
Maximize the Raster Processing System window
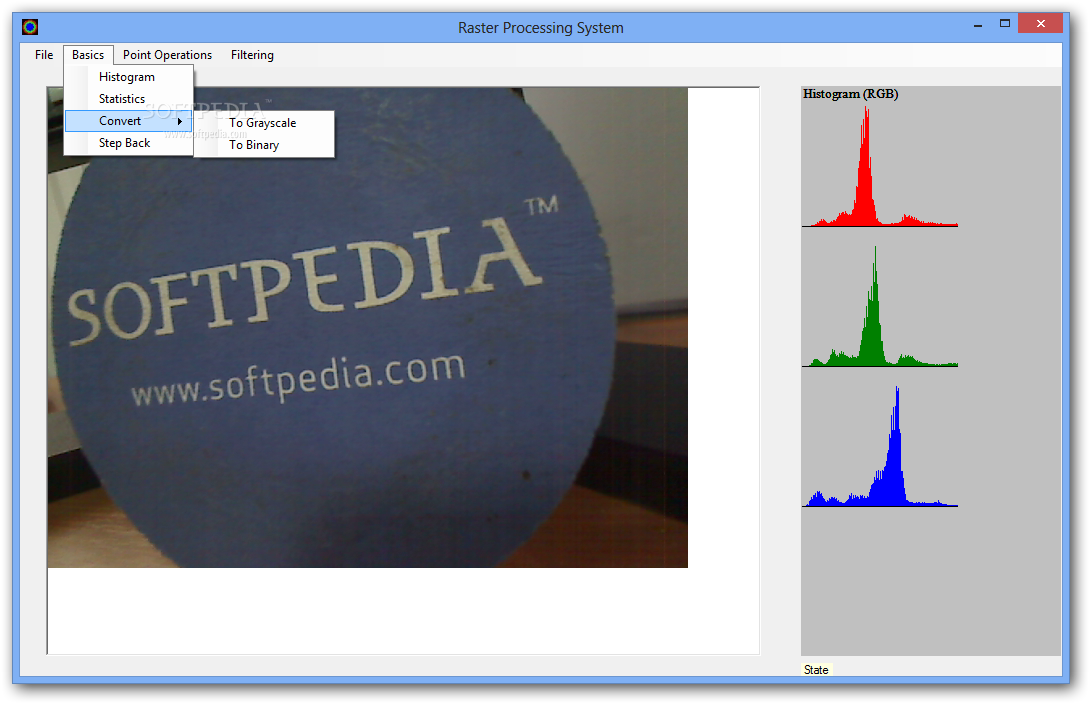point(1004,24)
